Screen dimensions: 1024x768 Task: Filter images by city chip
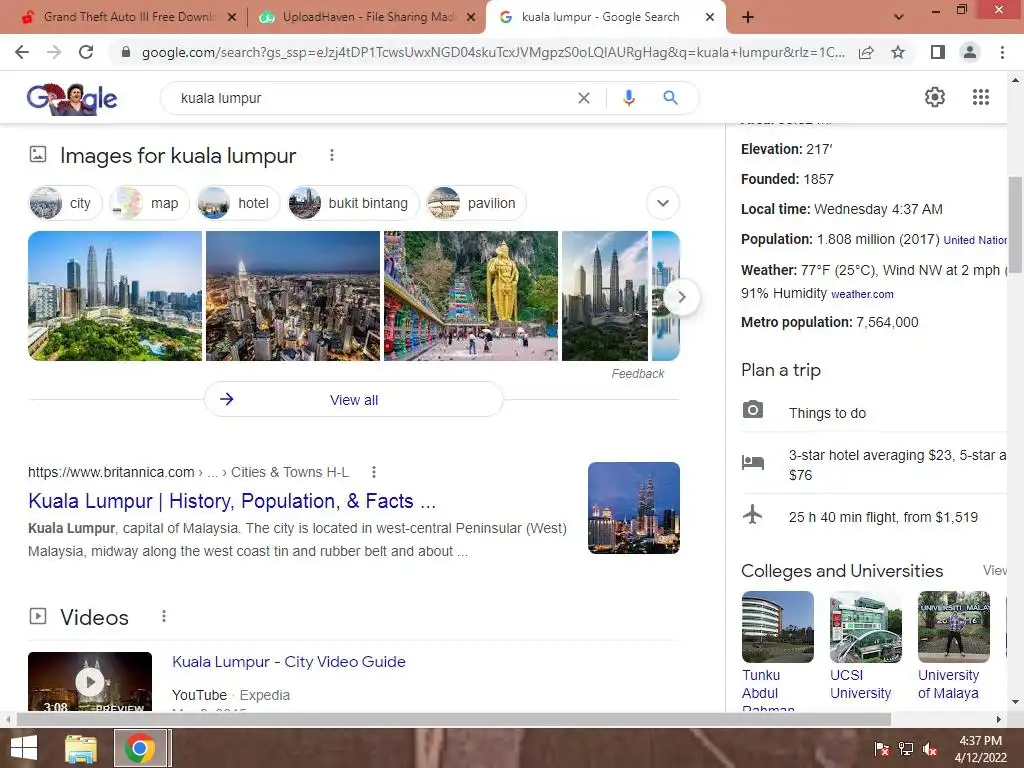click(x=65, y=203)
